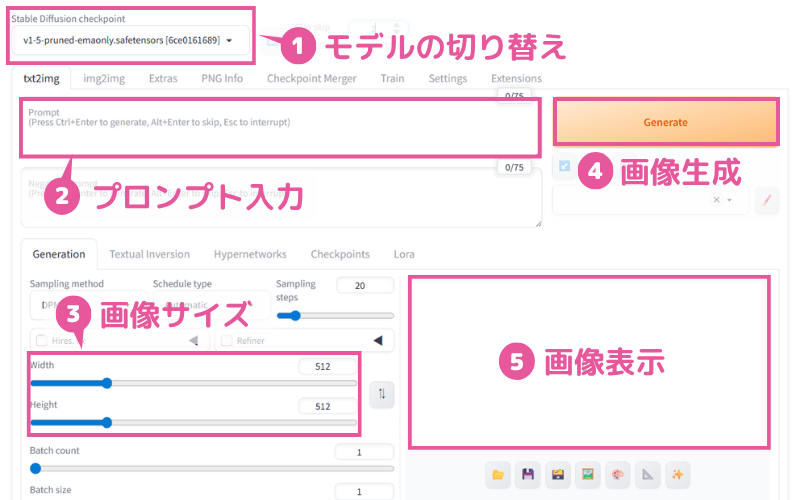Image resolution: width=800 pixels, height=500 pixels.
Task: Enable the Hires. fix checkbox
Action: coord(42,340)
